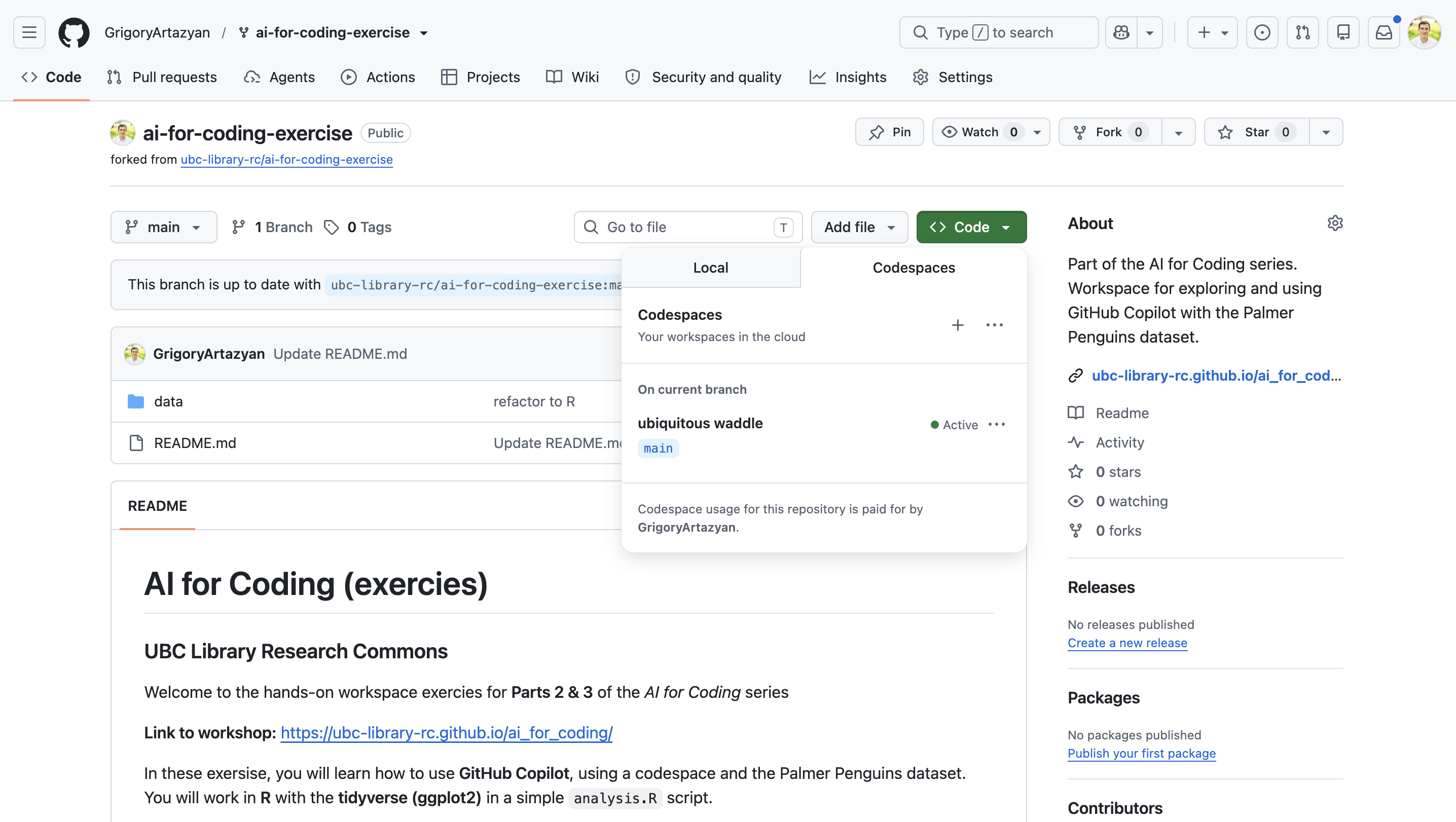The image size is (1456, 822).
Task: Select the Codespaces tab in popup
Action: click(x=914, y=267)
